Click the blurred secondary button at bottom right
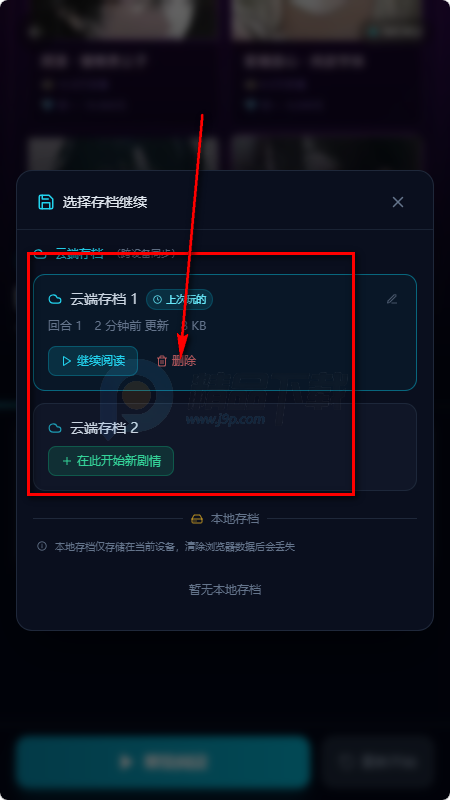Image resolution: width=450 pixels, height=800 pixels. (x=379, y=762)
